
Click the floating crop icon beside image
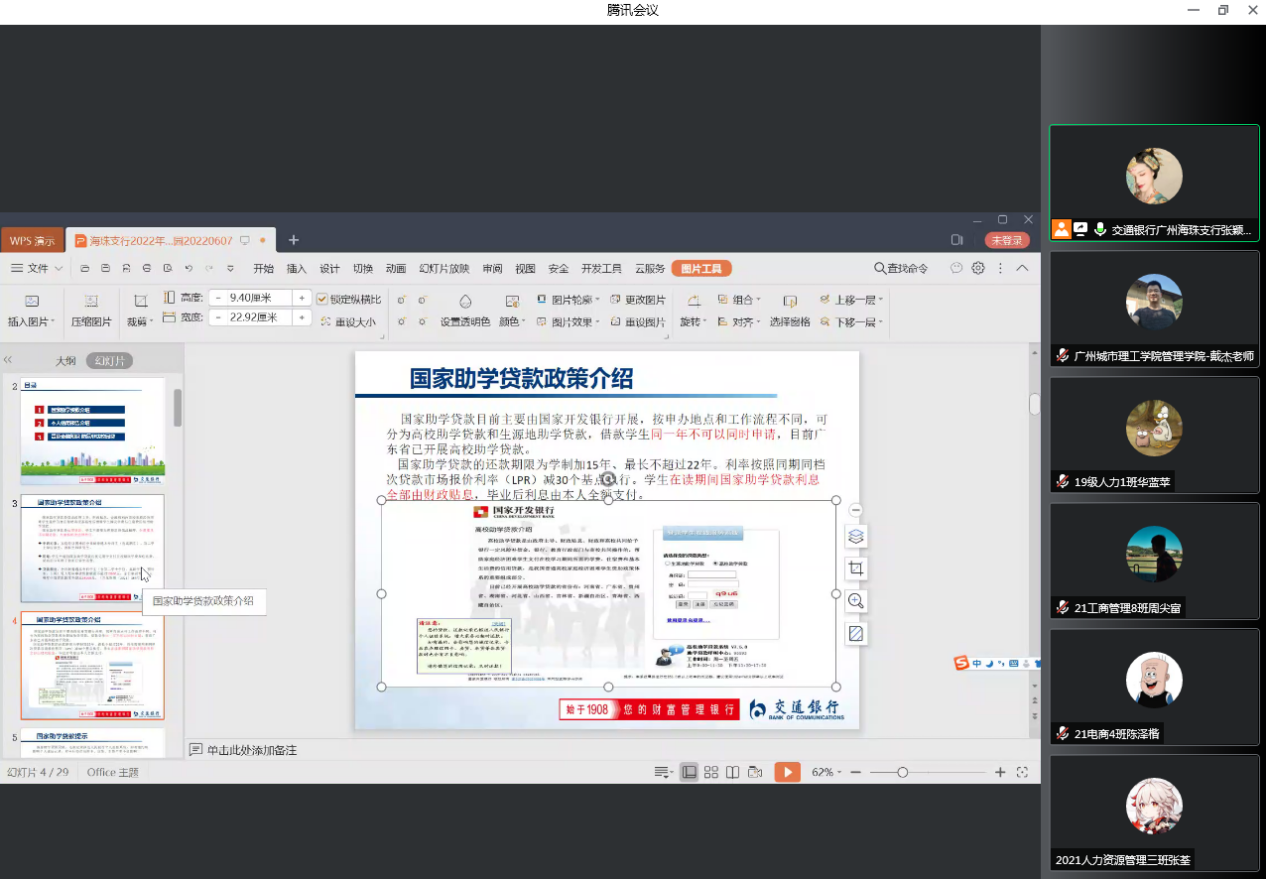click(855, 568)
